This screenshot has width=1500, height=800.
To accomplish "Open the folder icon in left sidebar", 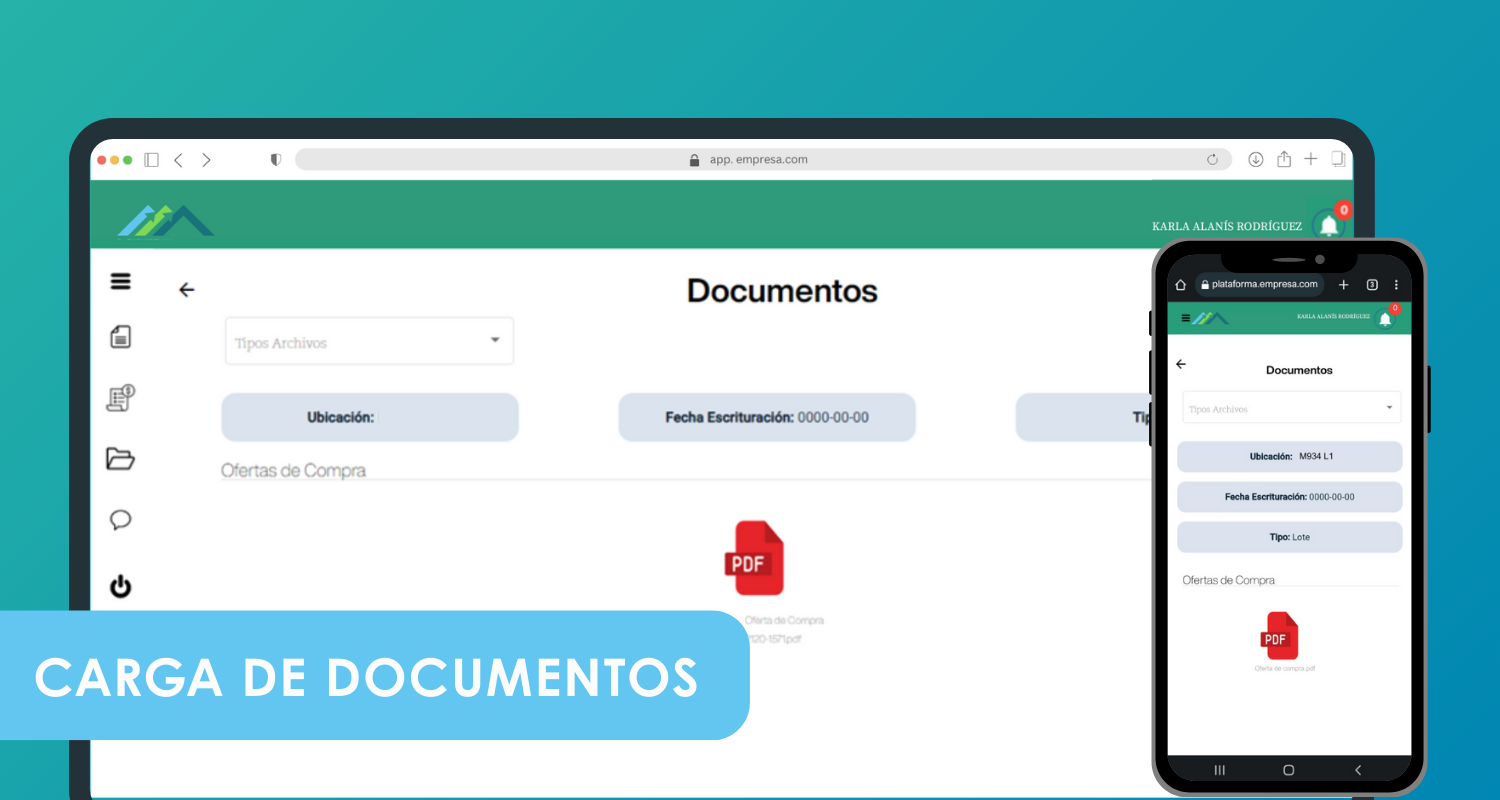I will pos(121,459).
